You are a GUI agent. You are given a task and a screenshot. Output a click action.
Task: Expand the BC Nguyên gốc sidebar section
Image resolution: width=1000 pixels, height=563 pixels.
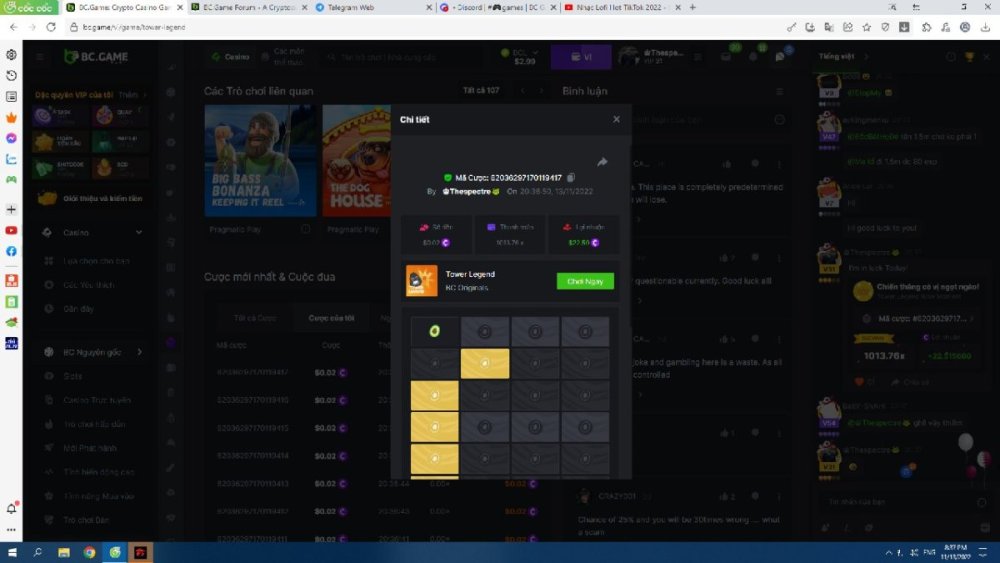click(x=139, y=352)
